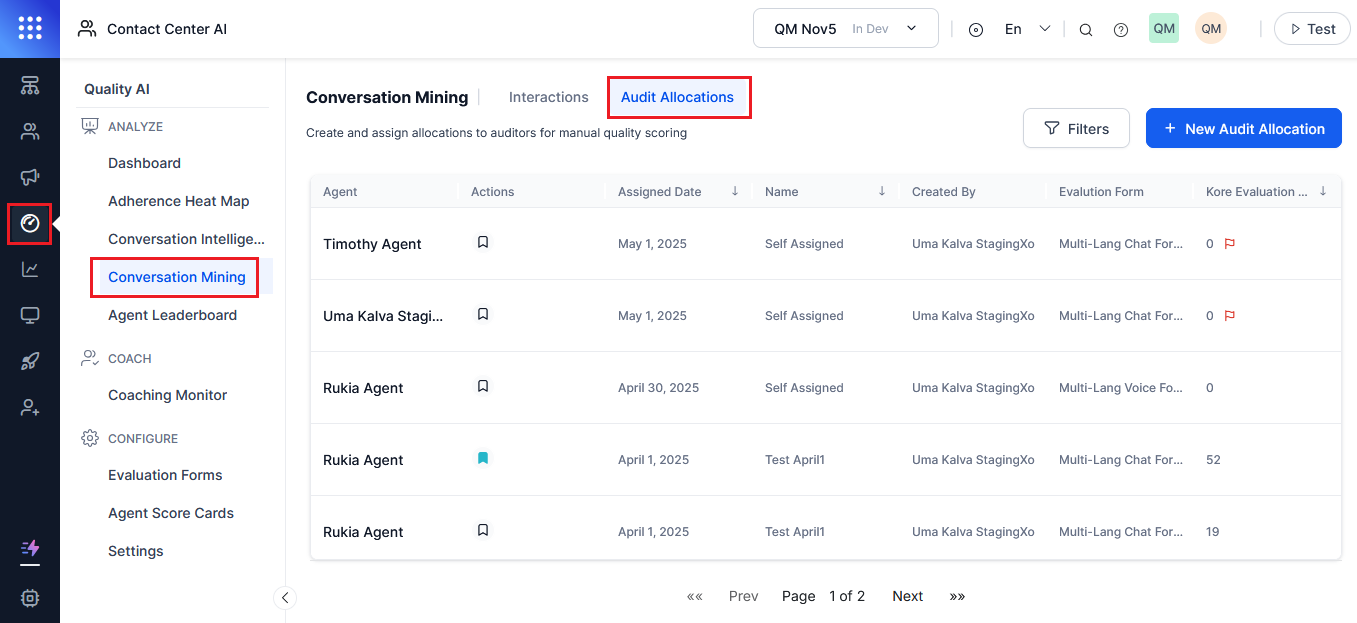The width and height of the screenshot is (1357, 623).
Task: Toggle bookmark for Timothy Agent row
Action: [483, 242]
